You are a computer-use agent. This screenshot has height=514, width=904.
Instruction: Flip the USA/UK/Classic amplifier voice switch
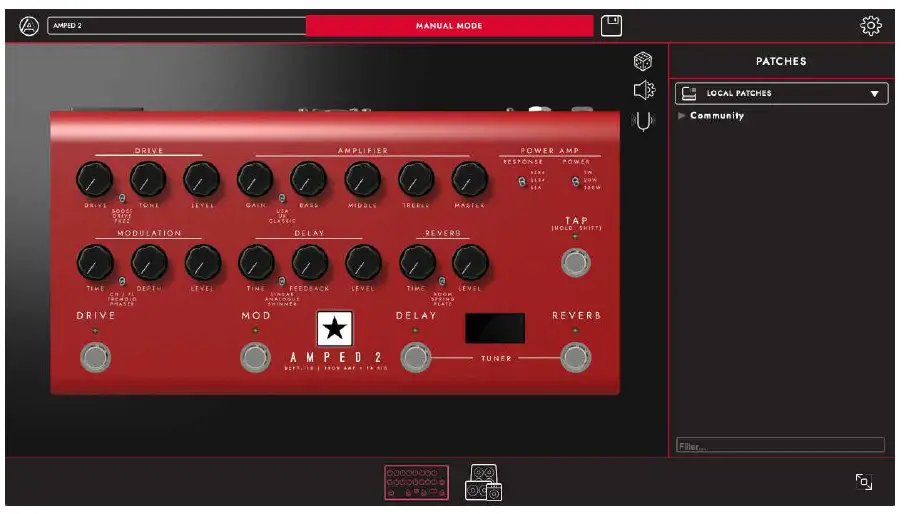point(282,198)
